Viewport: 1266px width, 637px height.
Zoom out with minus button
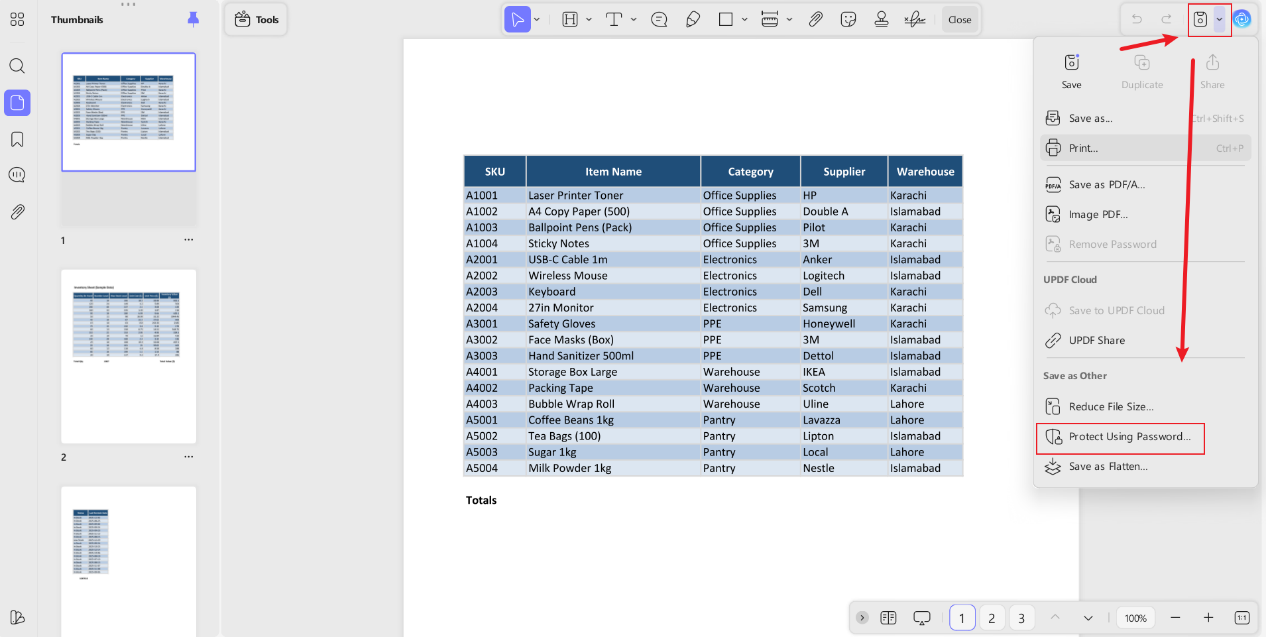(1175, 618)
